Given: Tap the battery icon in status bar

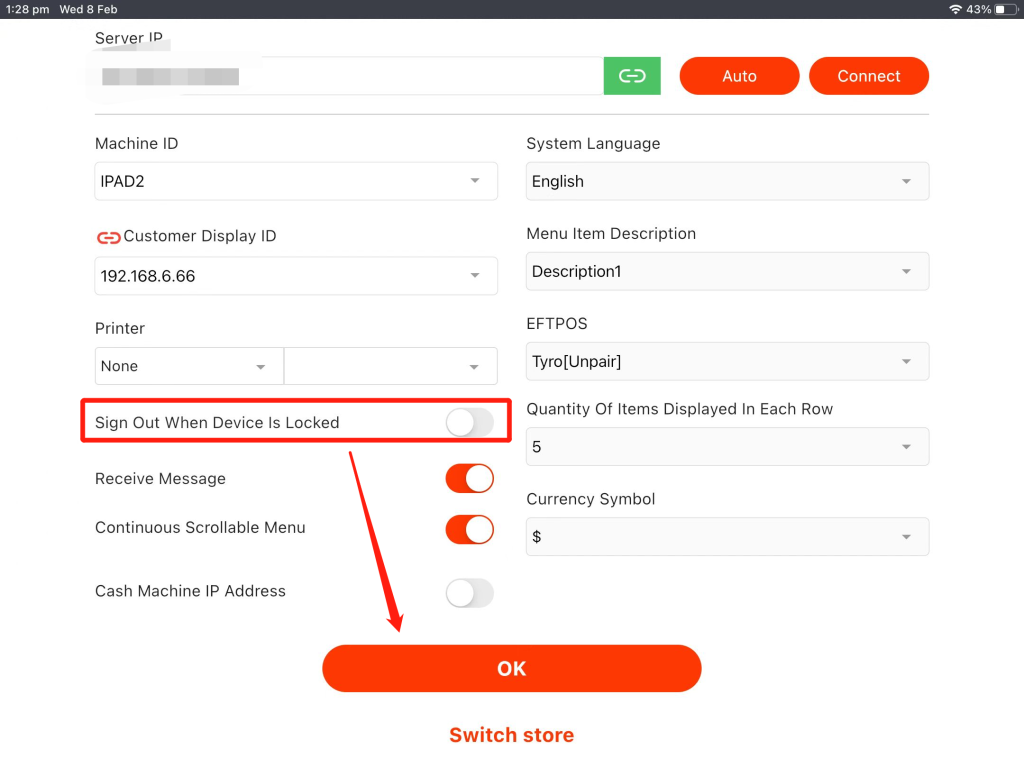Looking at the screenshot, I should (1005, 9).
